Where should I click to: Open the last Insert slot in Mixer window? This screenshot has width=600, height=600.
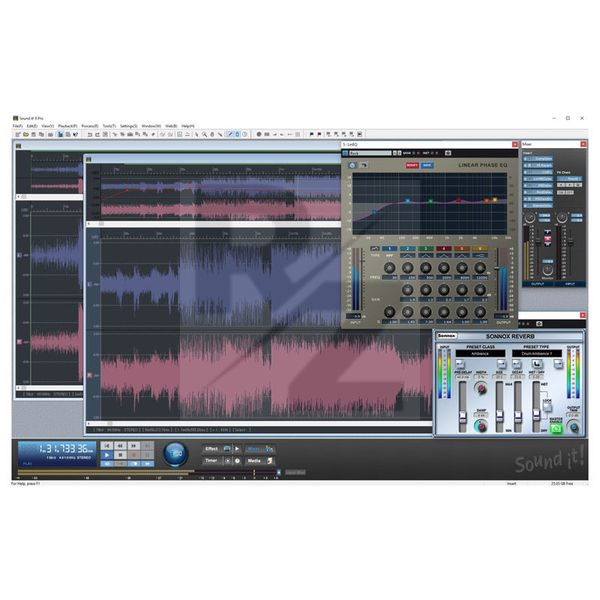coord(538,205)
